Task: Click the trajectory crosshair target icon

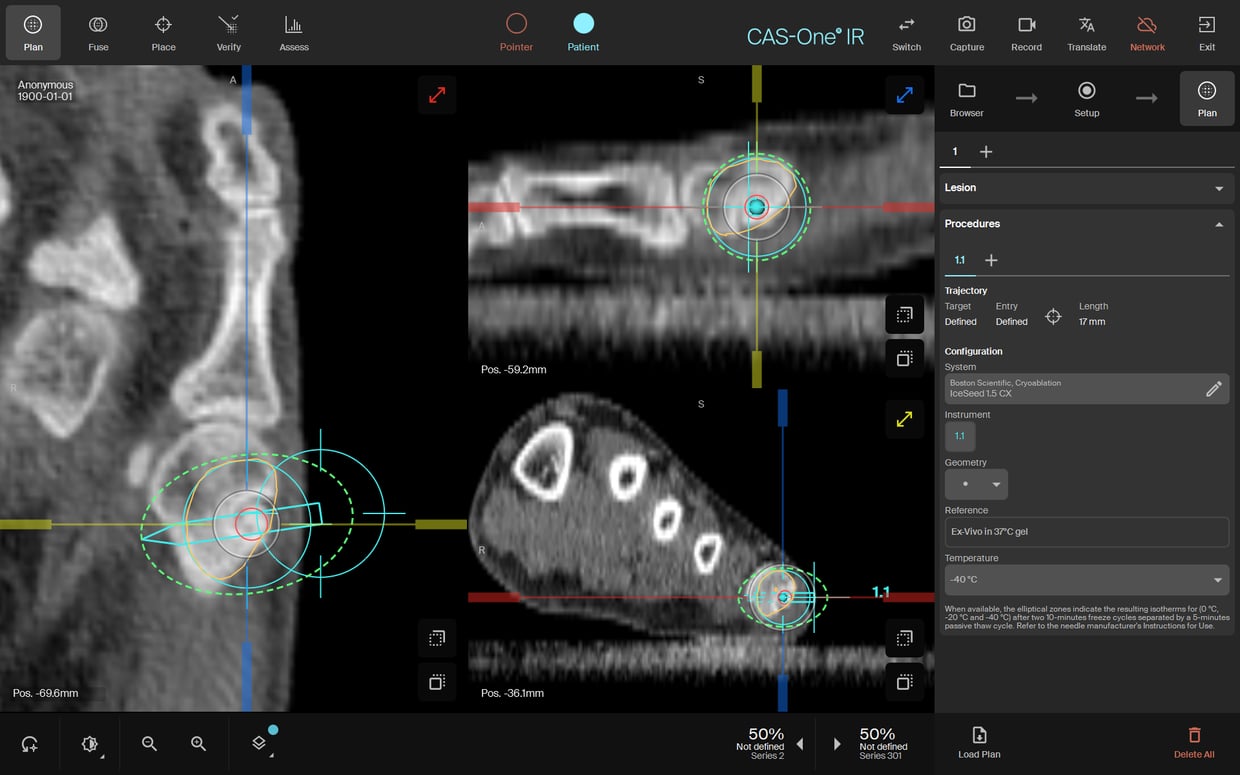Action: [x=1053, y=316]
